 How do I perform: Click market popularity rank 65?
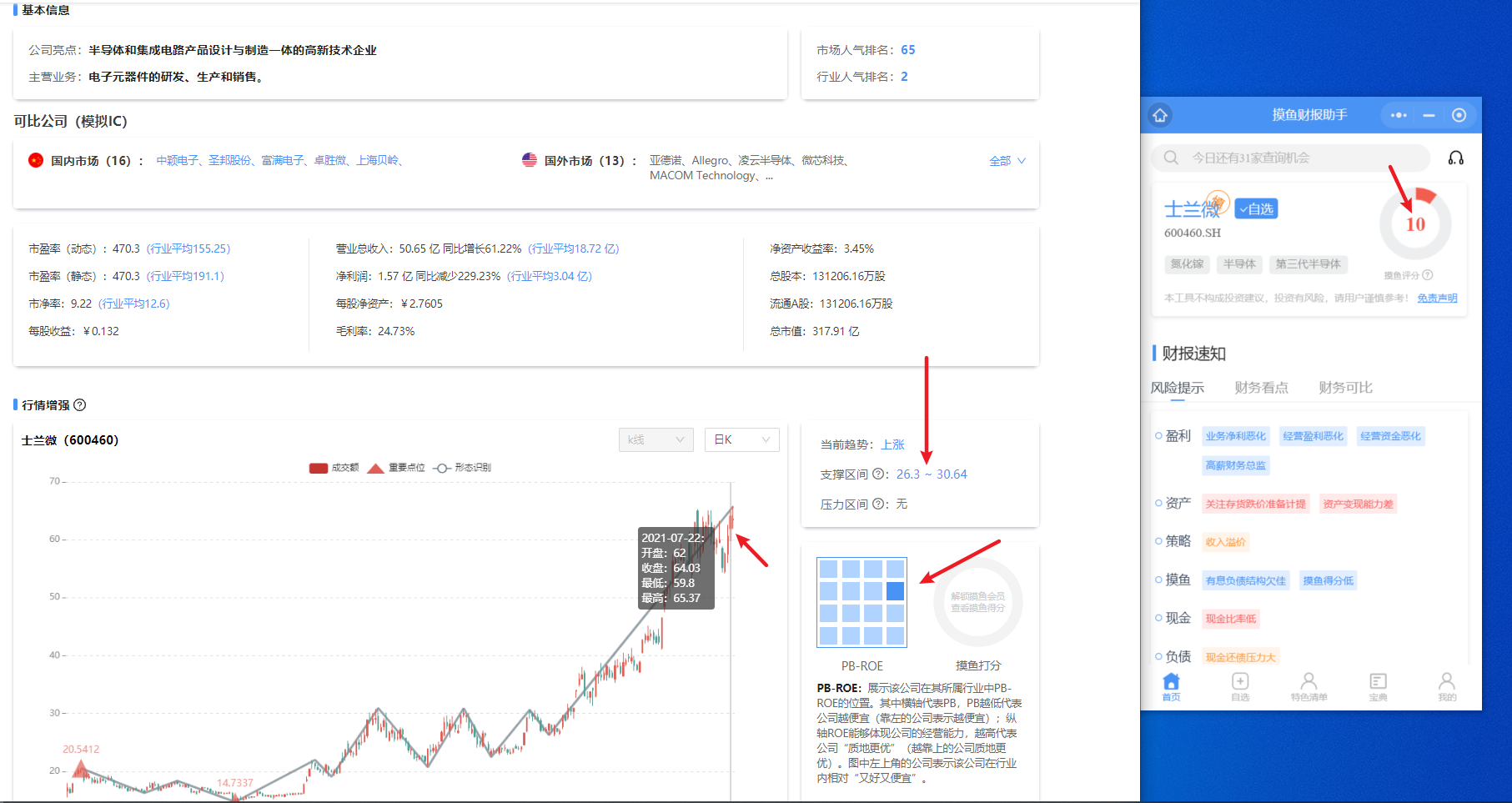[x=908, y=50]
